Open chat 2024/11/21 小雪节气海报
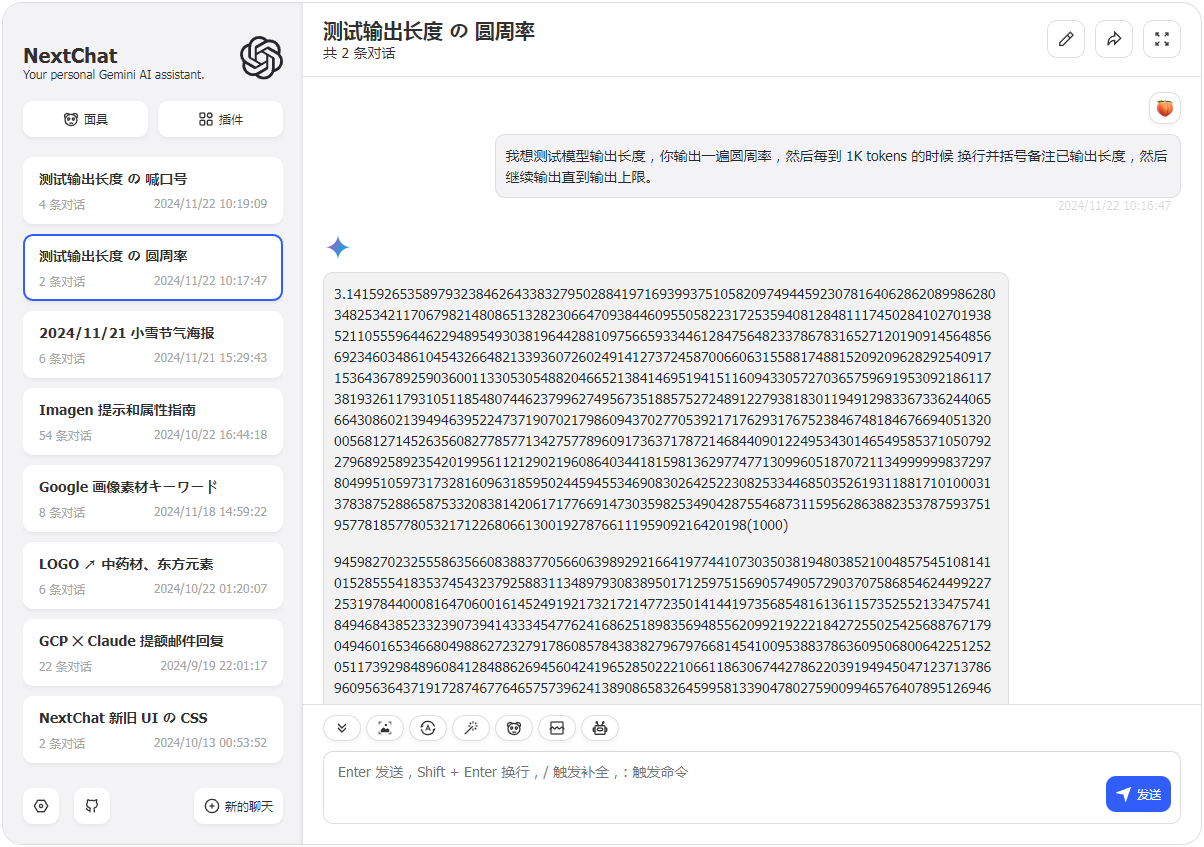Screen dimensions: 1204x847 pos(153,345)
